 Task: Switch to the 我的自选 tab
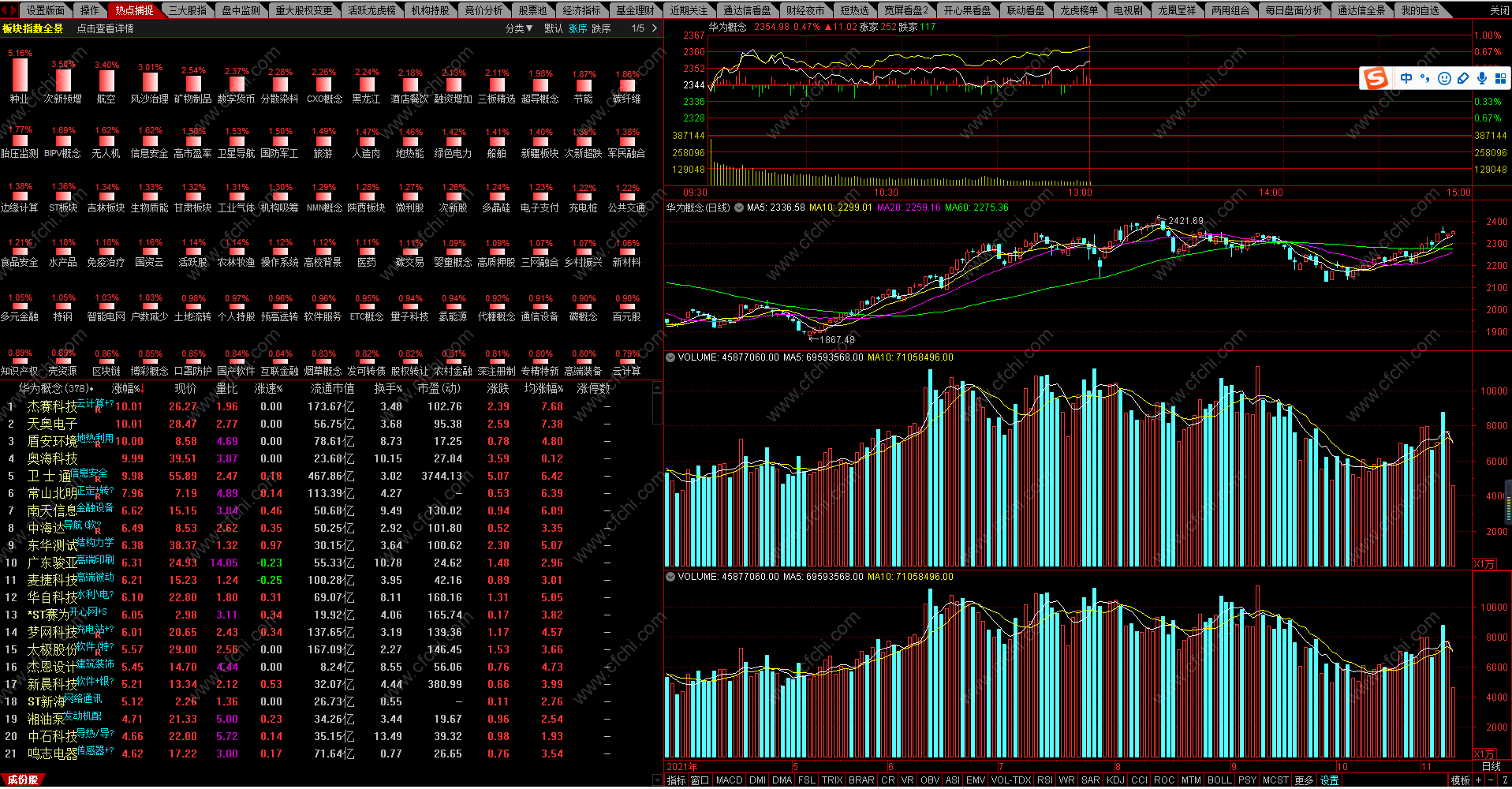click(x=1421, y=10)
